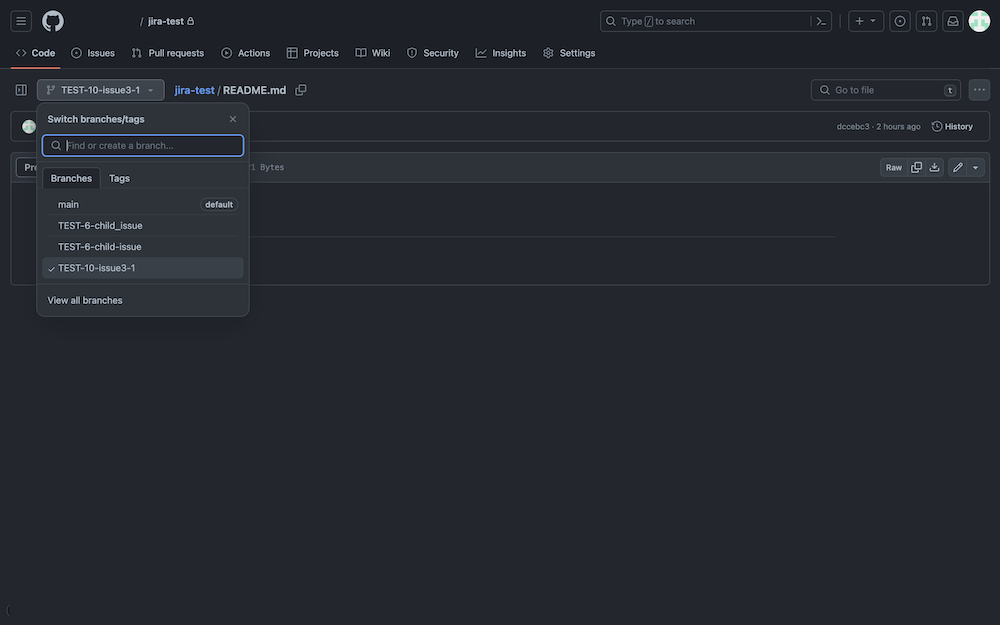Go to the GitHub homepage logo

[53, 21]
